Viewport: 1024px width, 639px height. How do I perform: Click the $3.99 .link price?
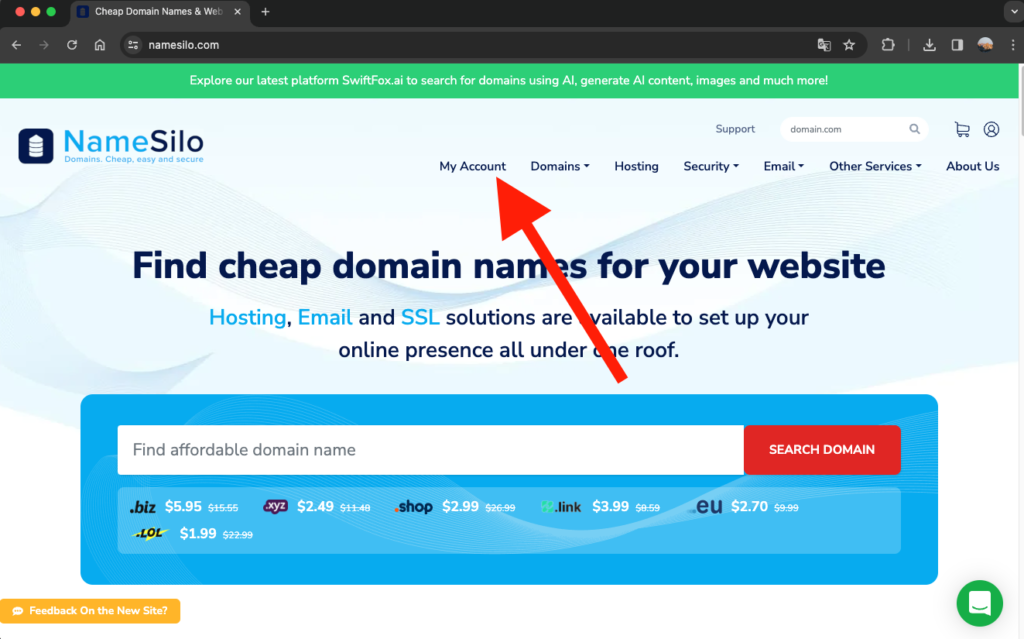(611, 506)
